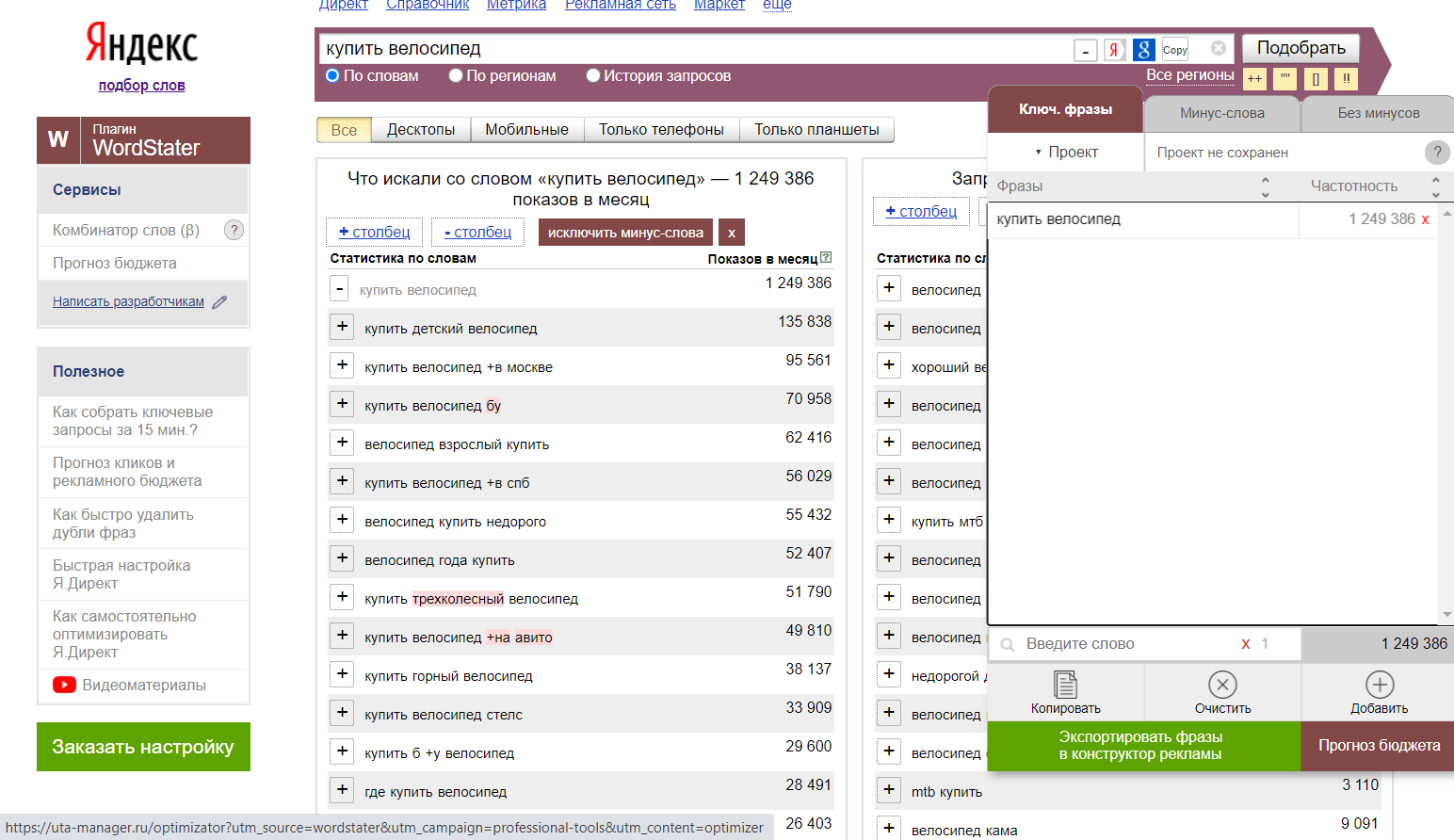The image size is (1454, 840).
Task: Click the scrollbar down arrow in phrase panel
Action: coord(1446,615)
